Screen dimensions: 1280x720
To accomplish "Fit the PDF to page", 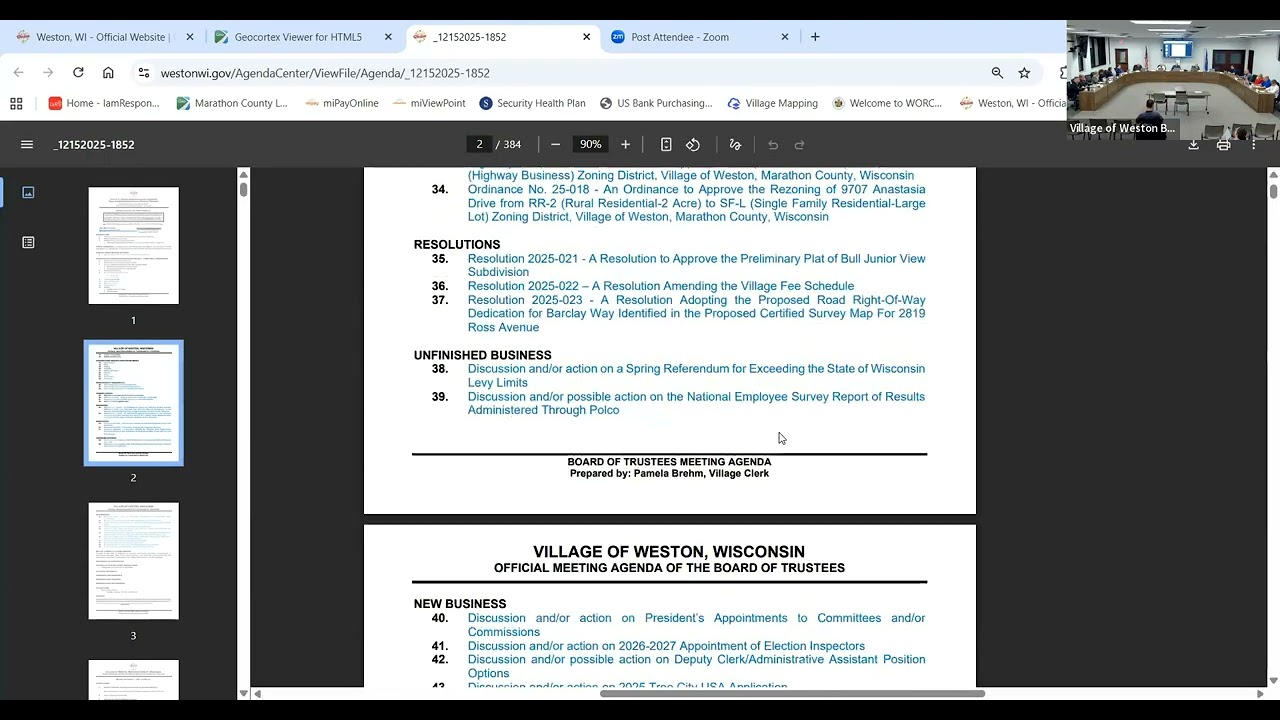I will click(x=666, y=145).
